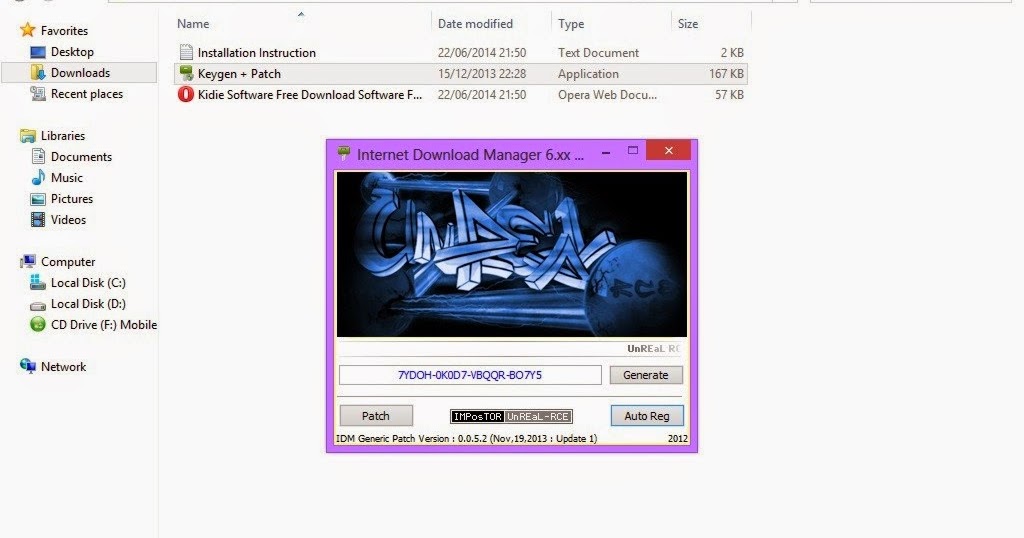Select the Kidie Software Free Download file name
Image resolution: width=1024 pixels, height=538 pixels.
coord(310,94)
